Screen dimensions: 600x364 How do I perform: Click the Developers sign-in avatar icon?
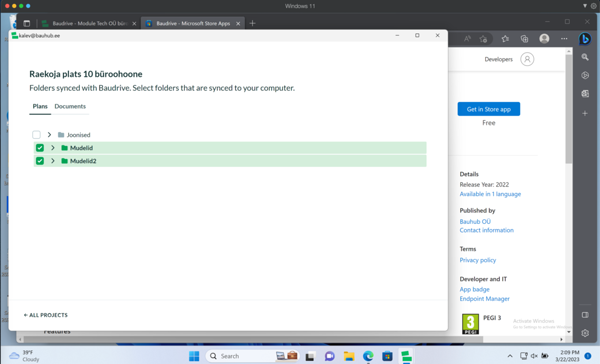click(x=527, y=59)
